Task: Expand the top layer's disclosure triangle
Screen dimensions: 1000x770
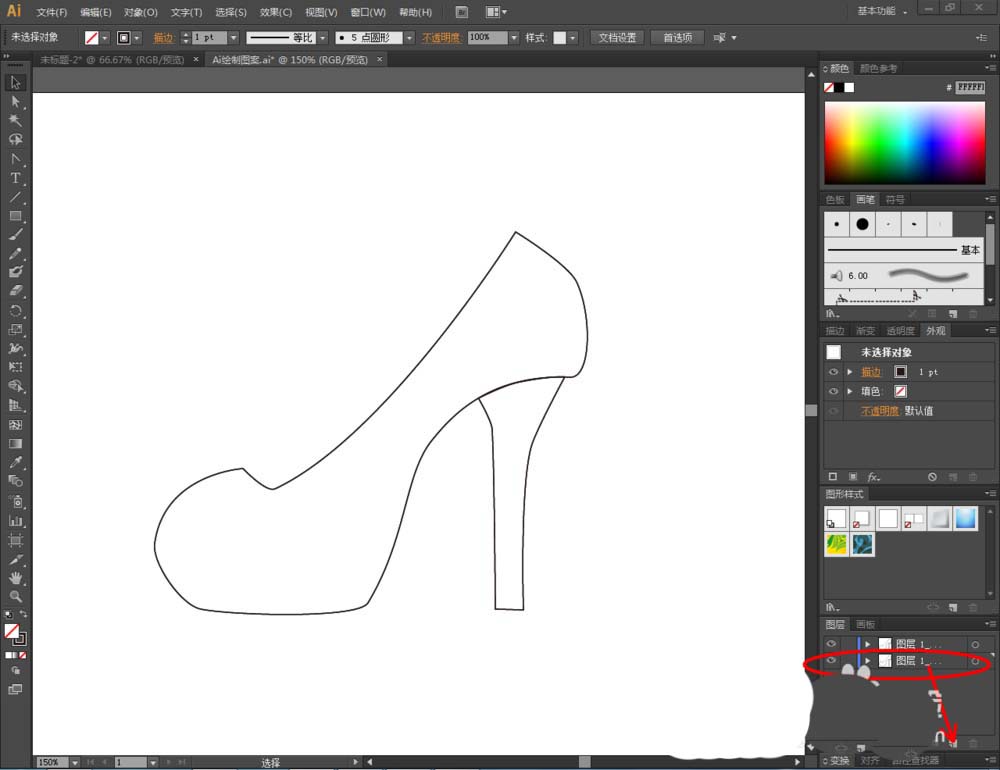Action: point(868,645)
